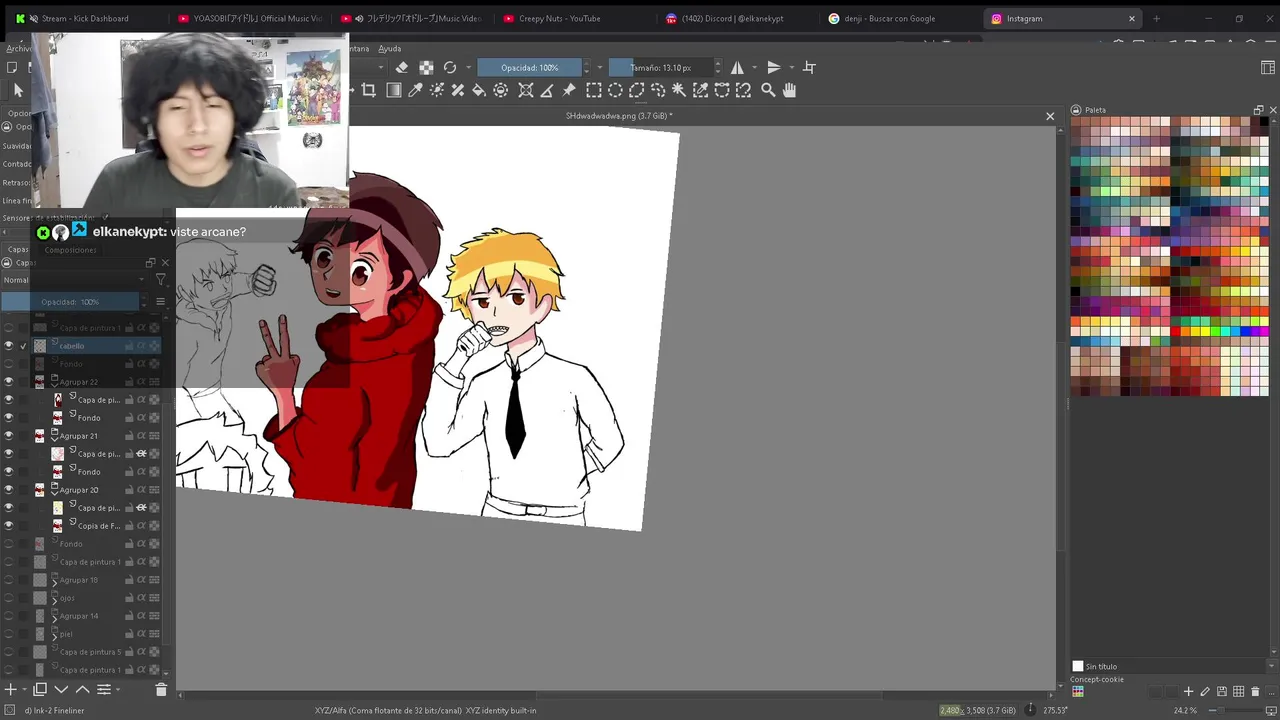The width and height of the screenshot is (1280, 720).
Task: Select the color sampler eyedropper tool
Action: point(415,90)
